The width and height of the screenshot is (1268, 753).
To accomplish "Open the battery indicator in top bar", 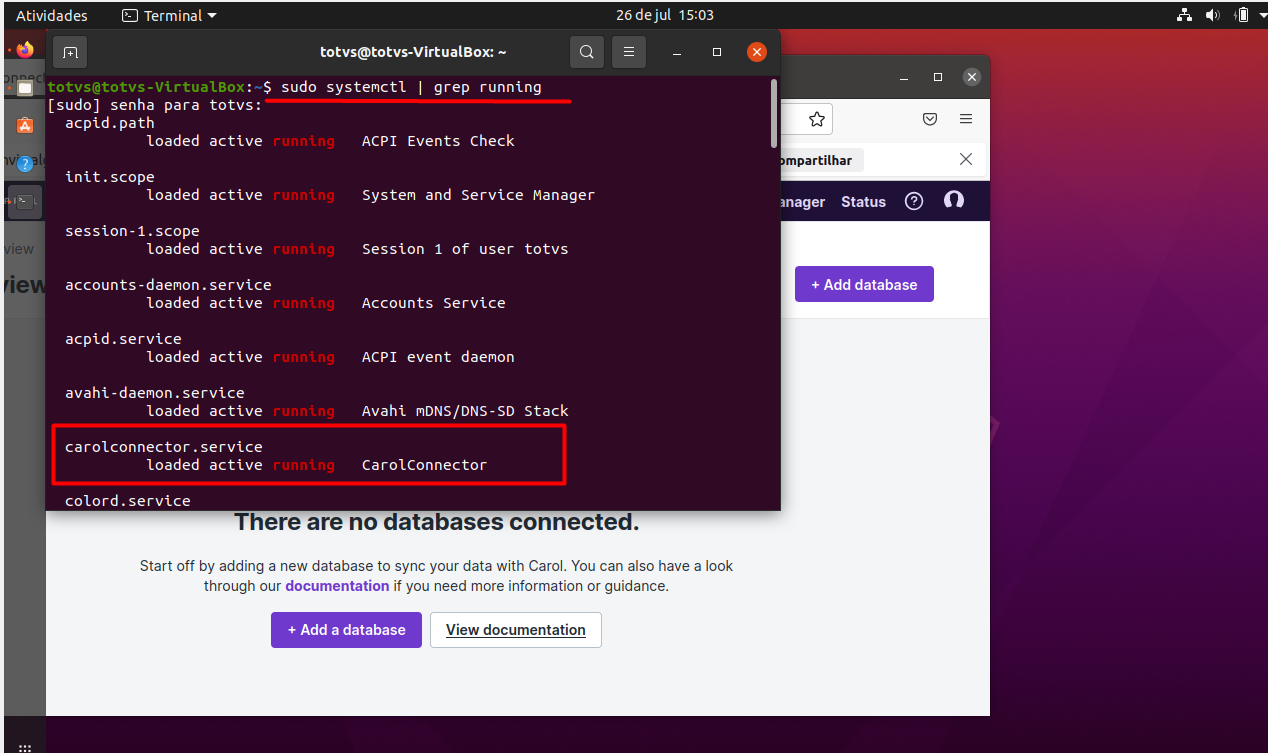I will point(1242,15).
